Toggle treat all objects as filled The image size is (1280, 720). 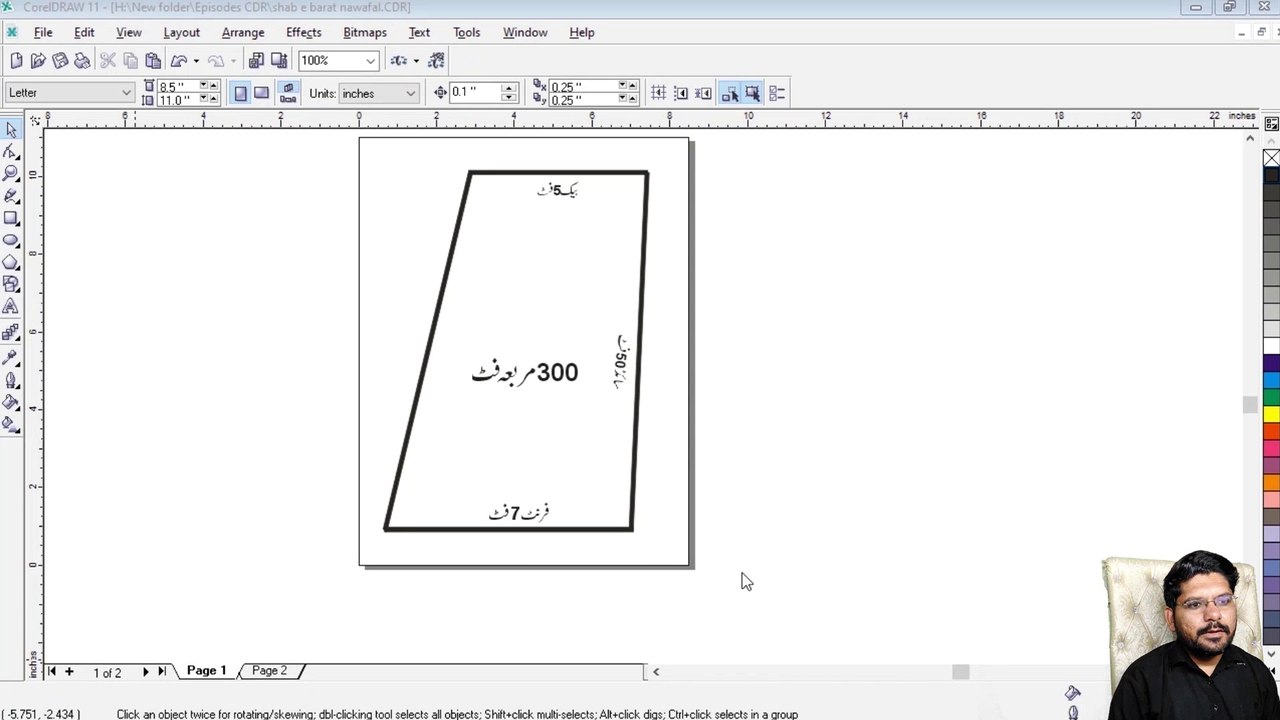(752, 93)
